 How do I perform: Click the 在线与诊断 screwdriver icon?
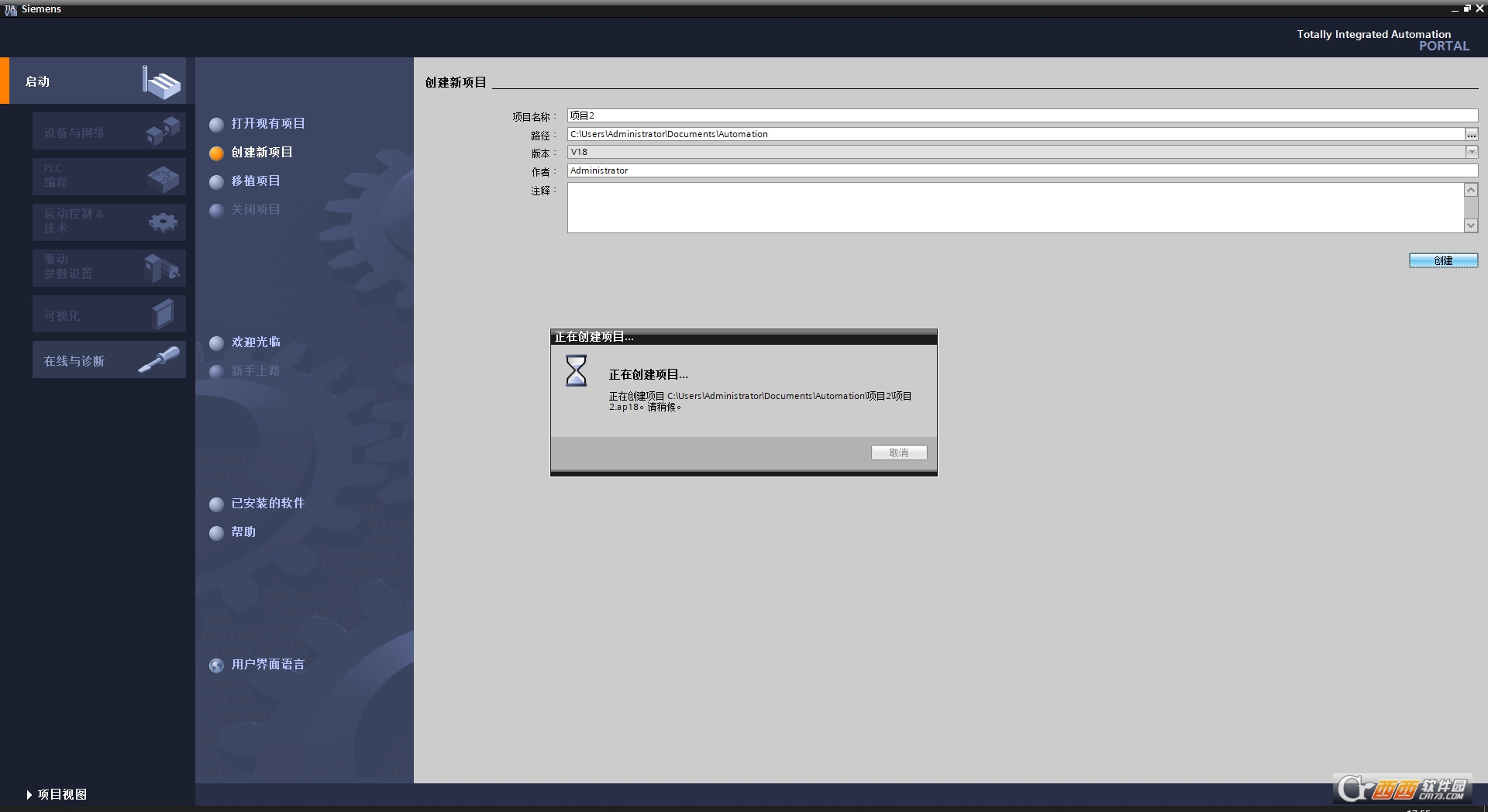coord(159,360)
